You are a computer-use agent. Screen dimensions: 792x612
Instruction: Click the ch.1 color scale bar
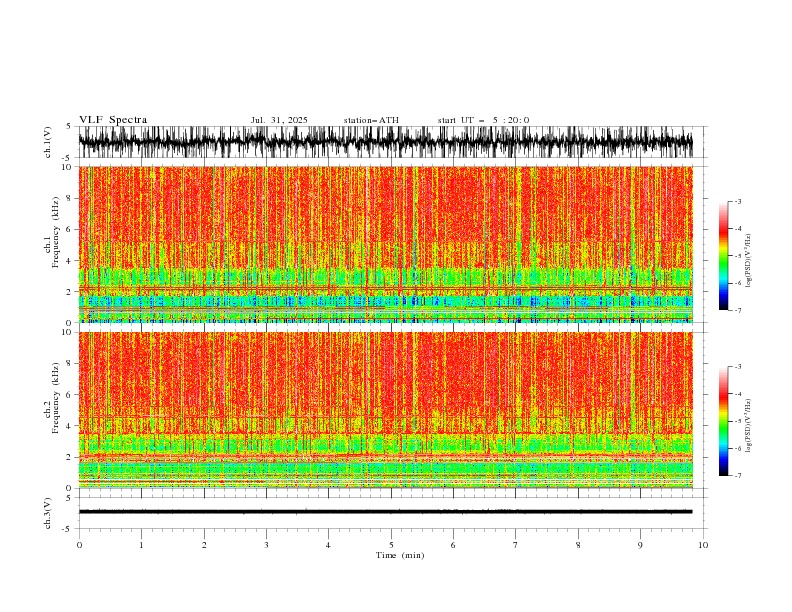tap(723, 256)
